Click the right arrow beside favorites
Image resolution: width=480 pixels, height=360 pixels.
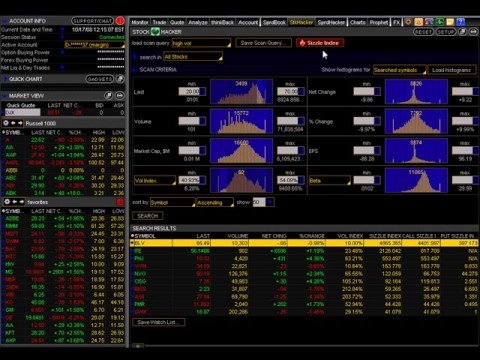(x=22, y=202)
